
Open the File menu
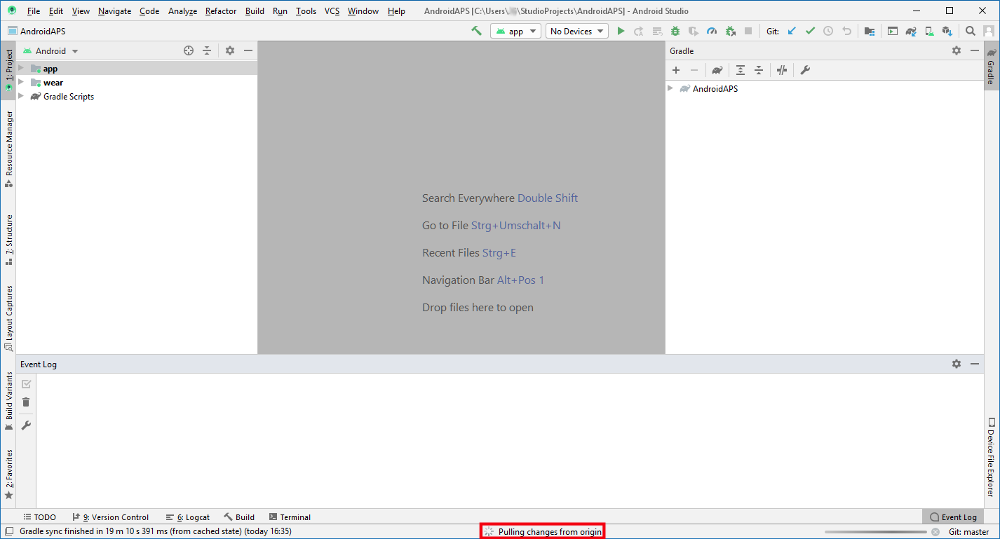tap(33, 11)
